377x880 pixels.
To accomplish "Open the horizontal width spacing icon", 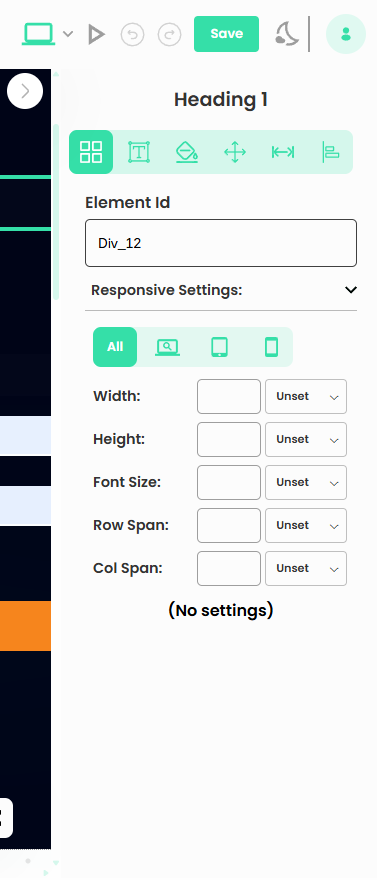I will 283,152.
